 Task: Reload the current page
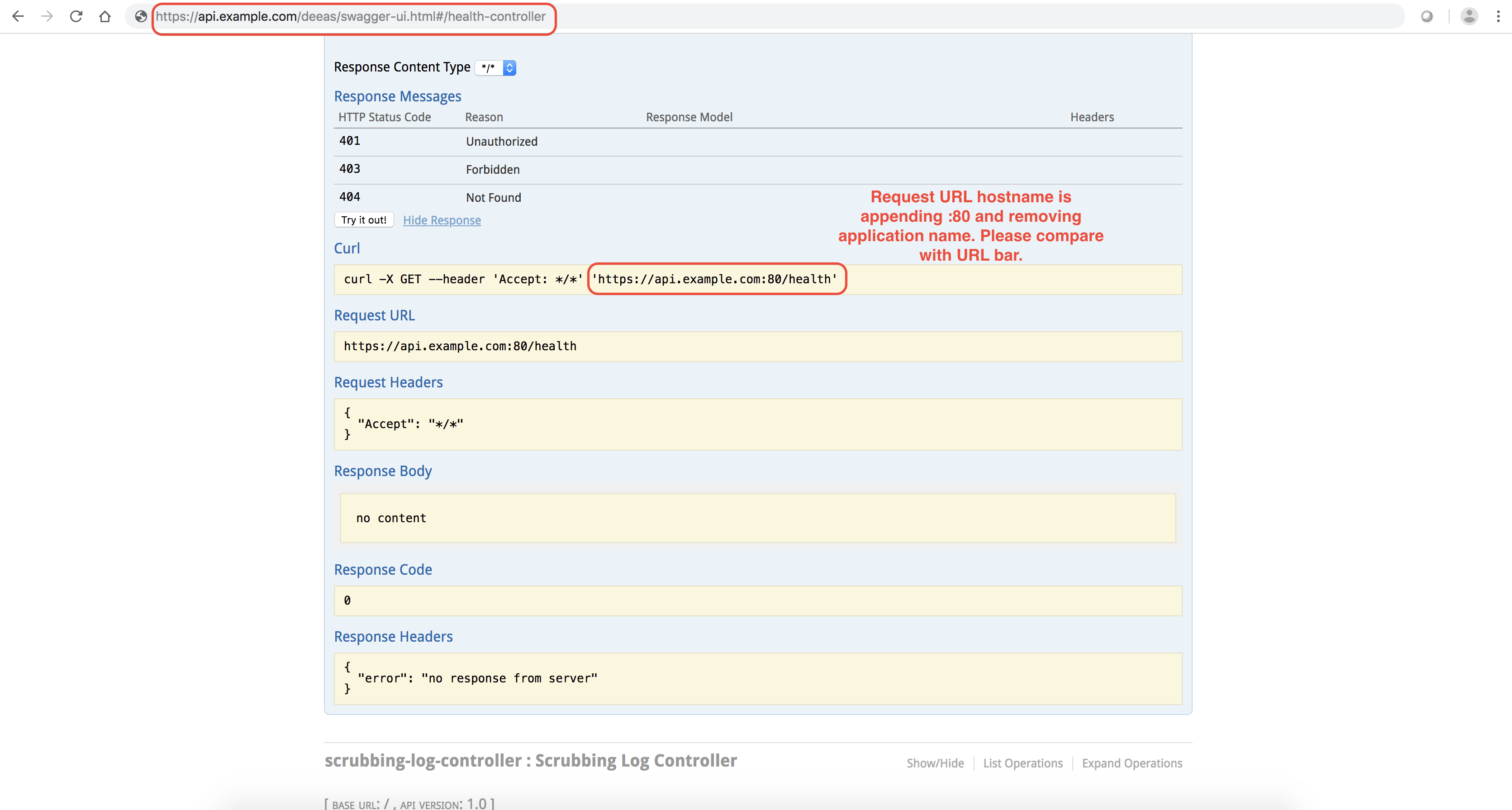click(76, 16)
